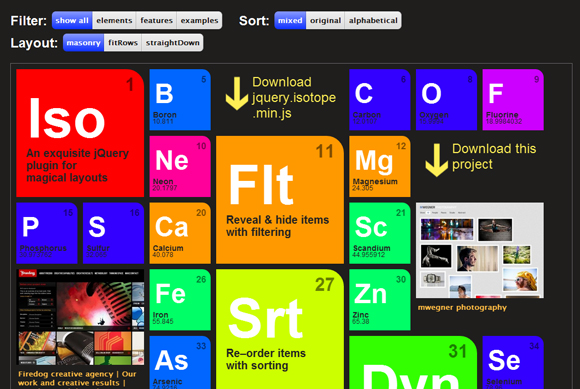The height and width of the screenshot is (389, 580).
Task: Select the 'show all' filter option
Action: pos(72,20)
